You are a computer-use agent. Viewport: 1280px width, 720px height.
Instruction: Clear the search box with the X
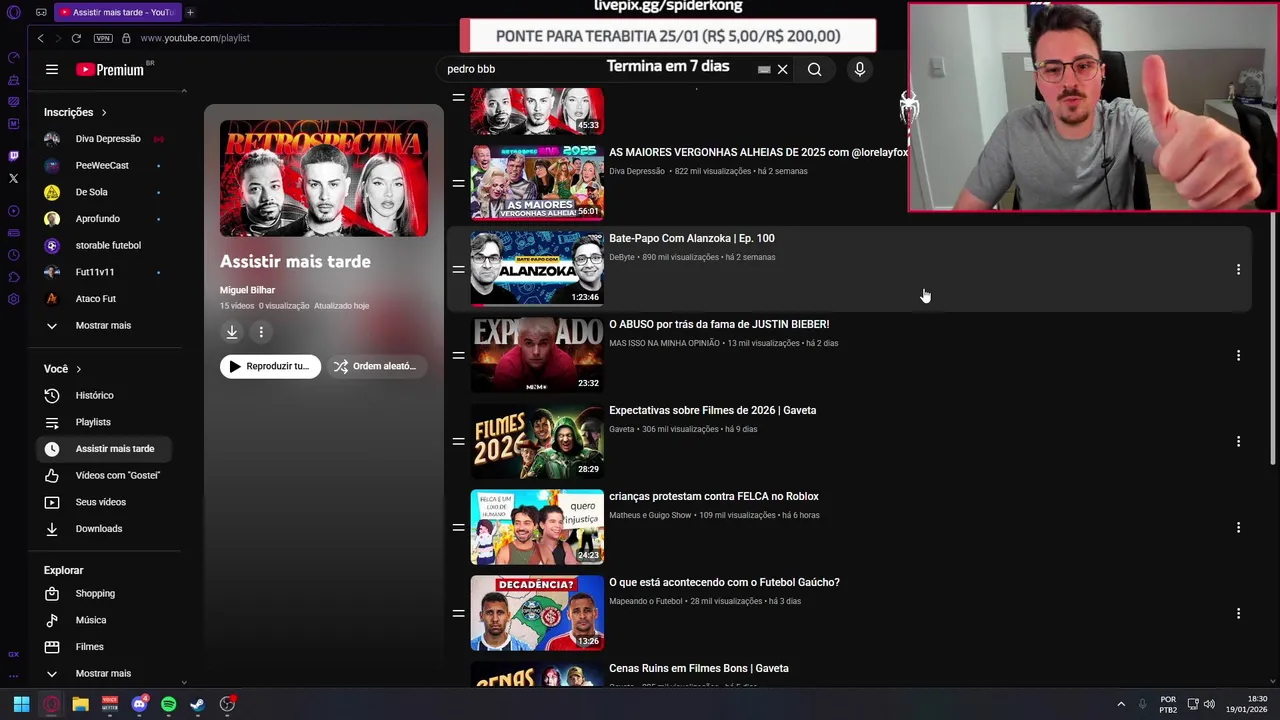tap(782, 69)
